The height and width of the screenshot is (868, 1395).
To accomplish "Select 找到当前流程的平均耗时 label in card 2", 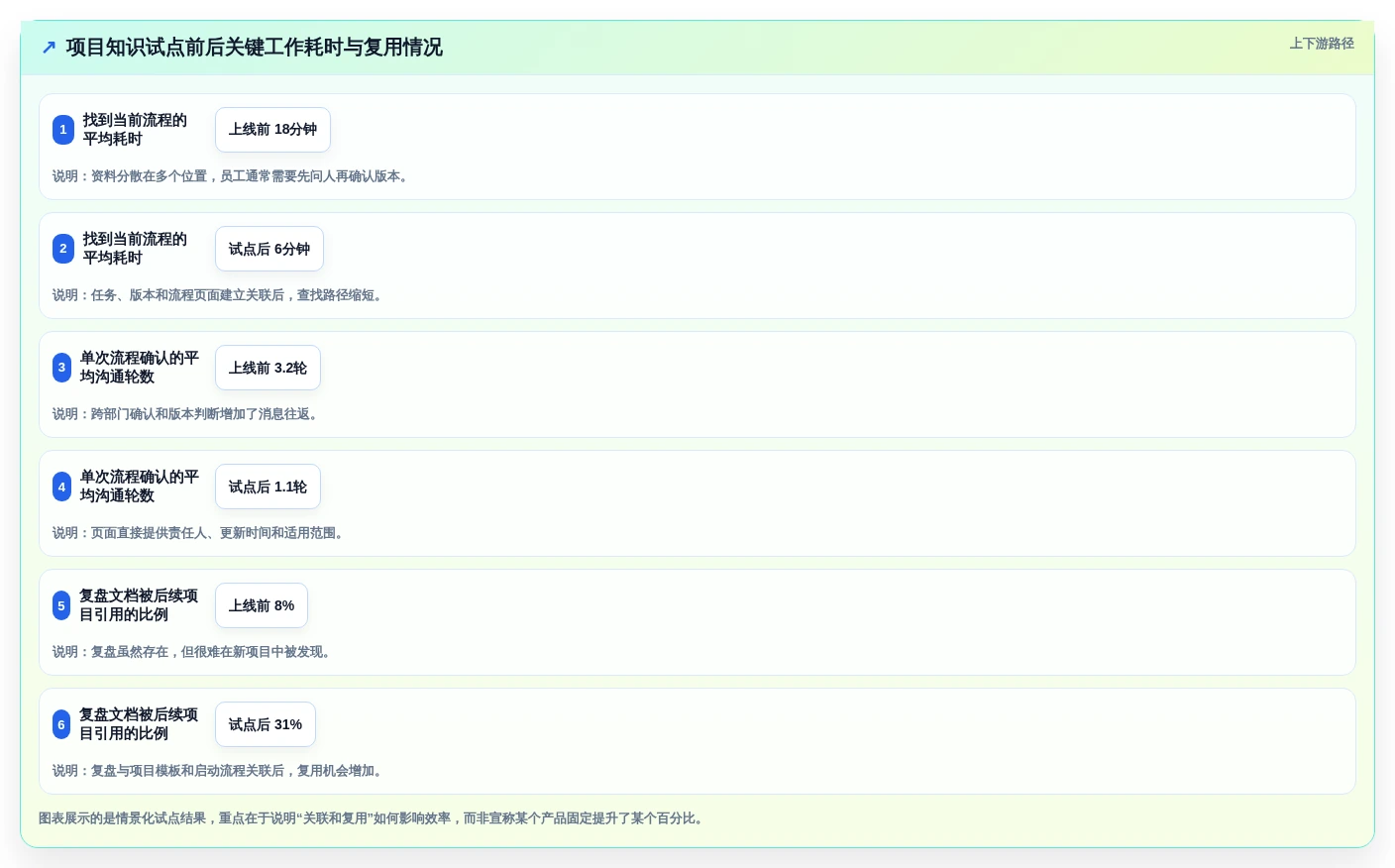I will (135, 249).
